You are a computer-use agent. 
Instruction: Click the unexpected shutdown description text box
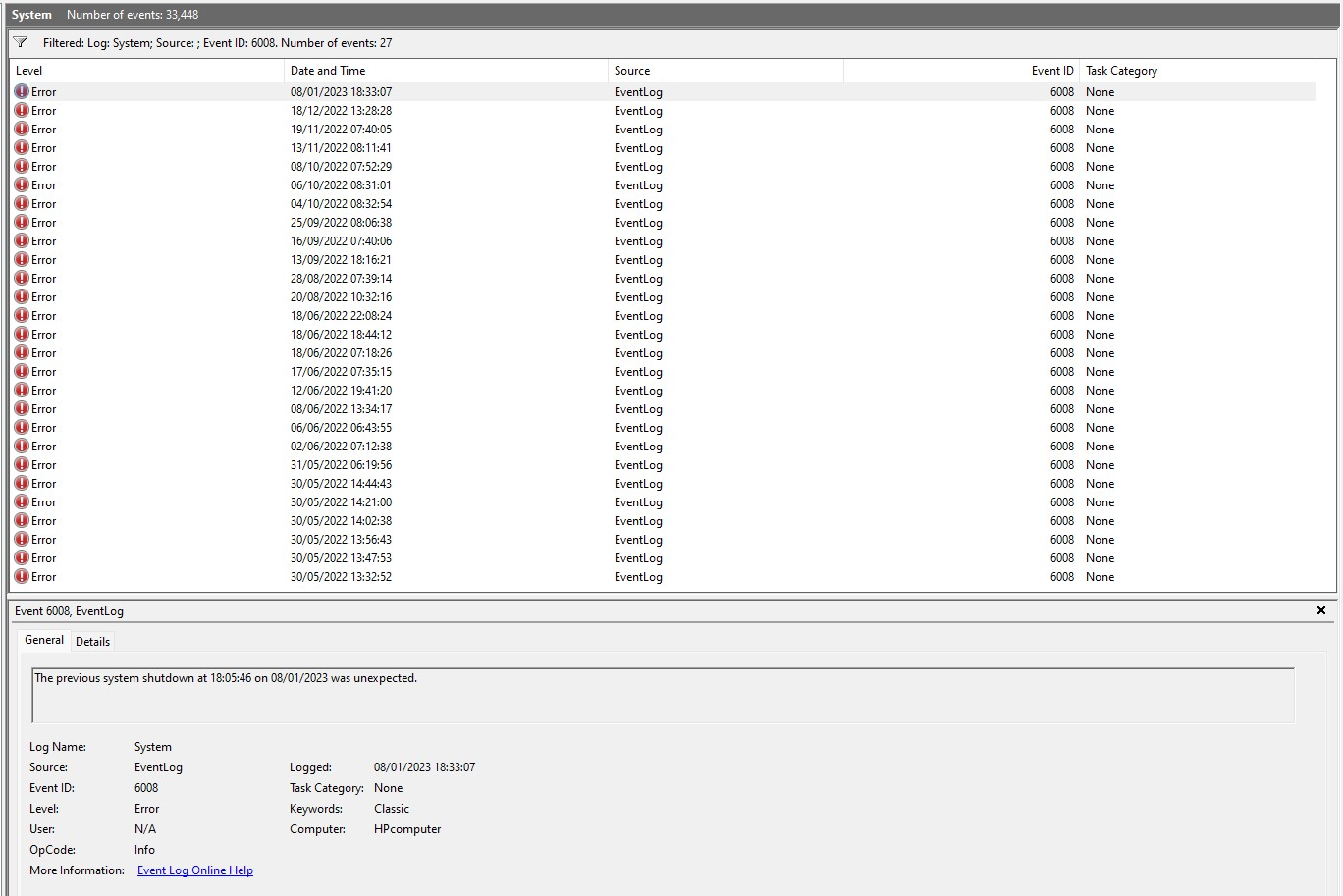663,695
